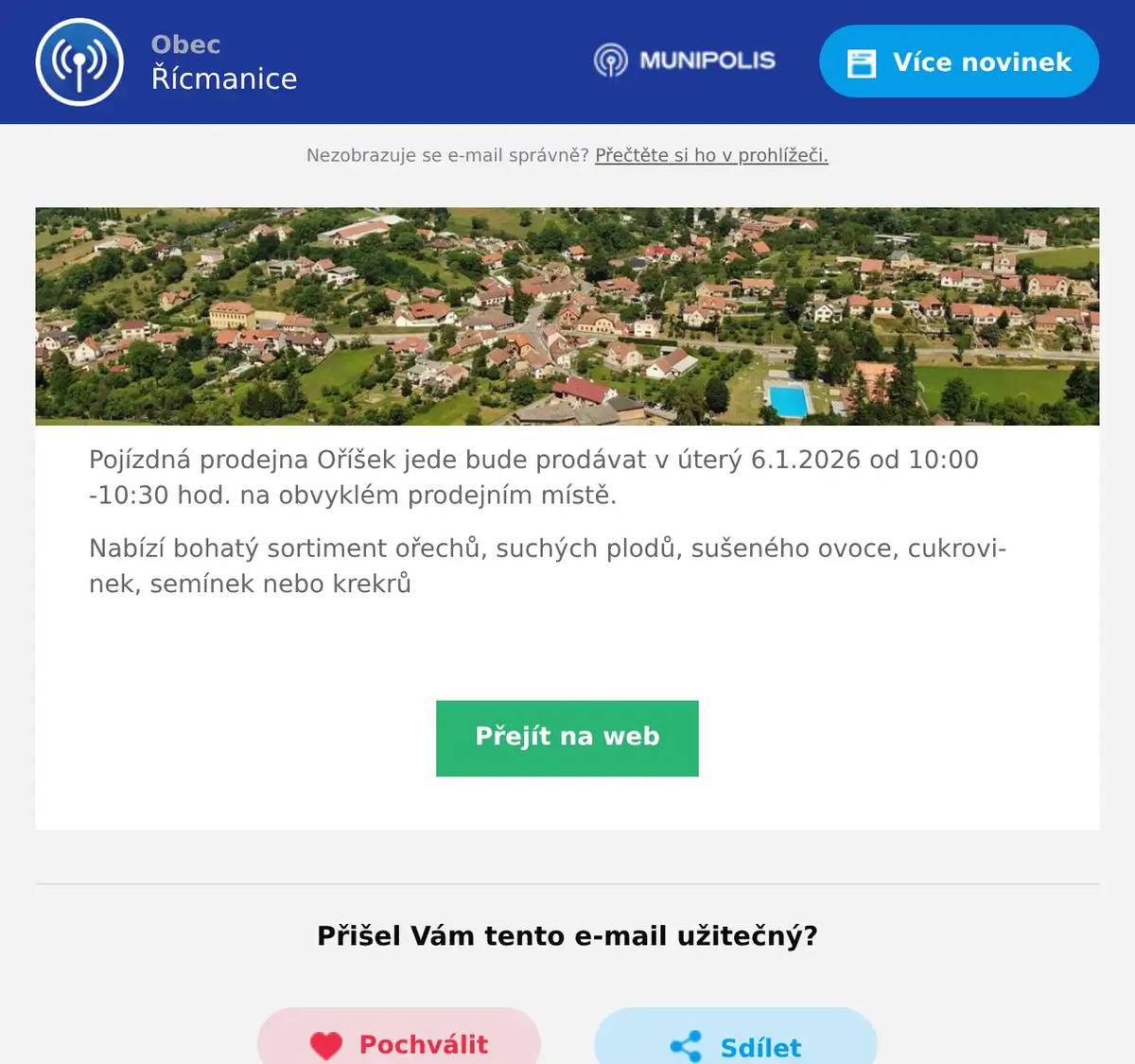
Task: Click the aerial village banner image
Action: click(567, 316)
